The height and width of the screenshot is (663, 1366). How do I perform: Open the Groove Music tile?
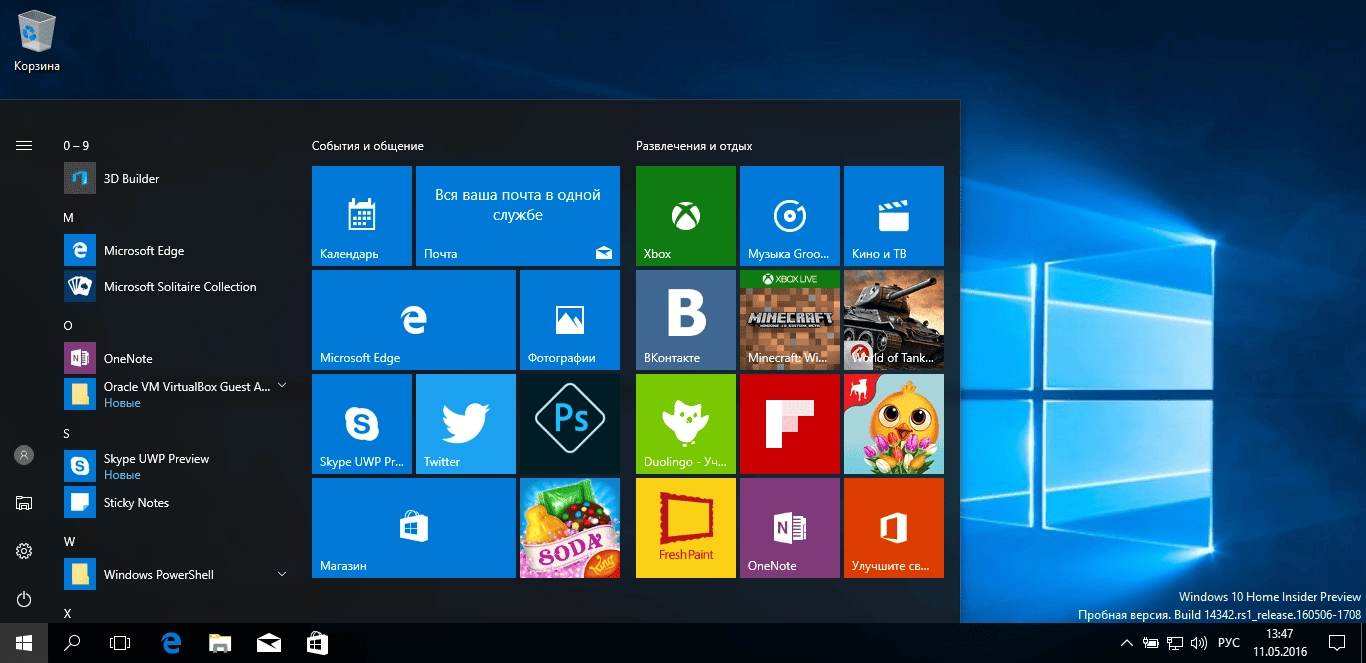point(790,216)
